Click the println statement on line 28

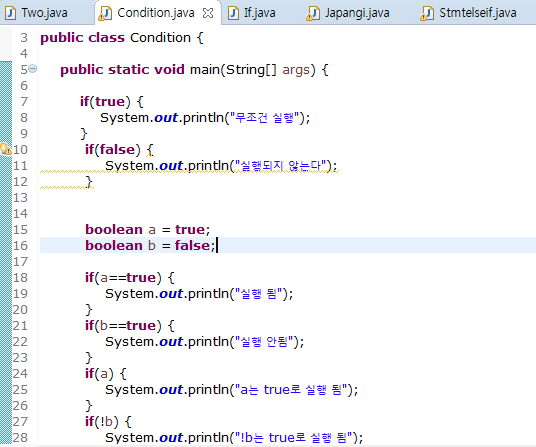click(234, 437)
